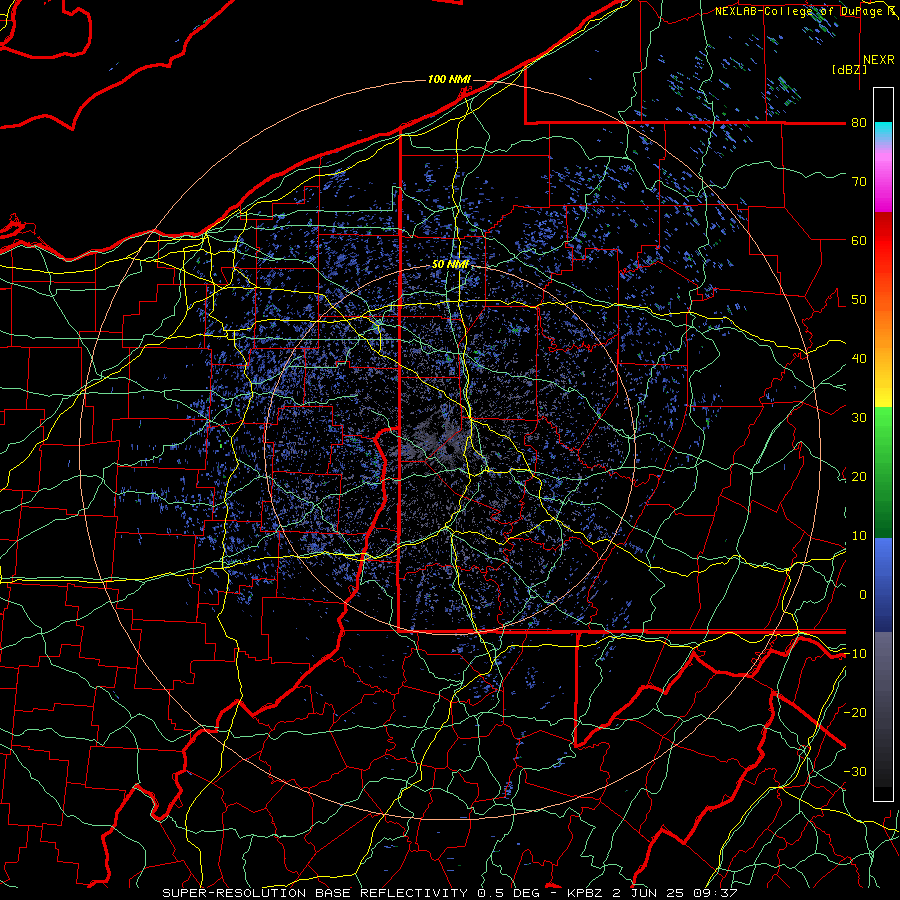Click the KPBZ station identifier in the caption

584,893
